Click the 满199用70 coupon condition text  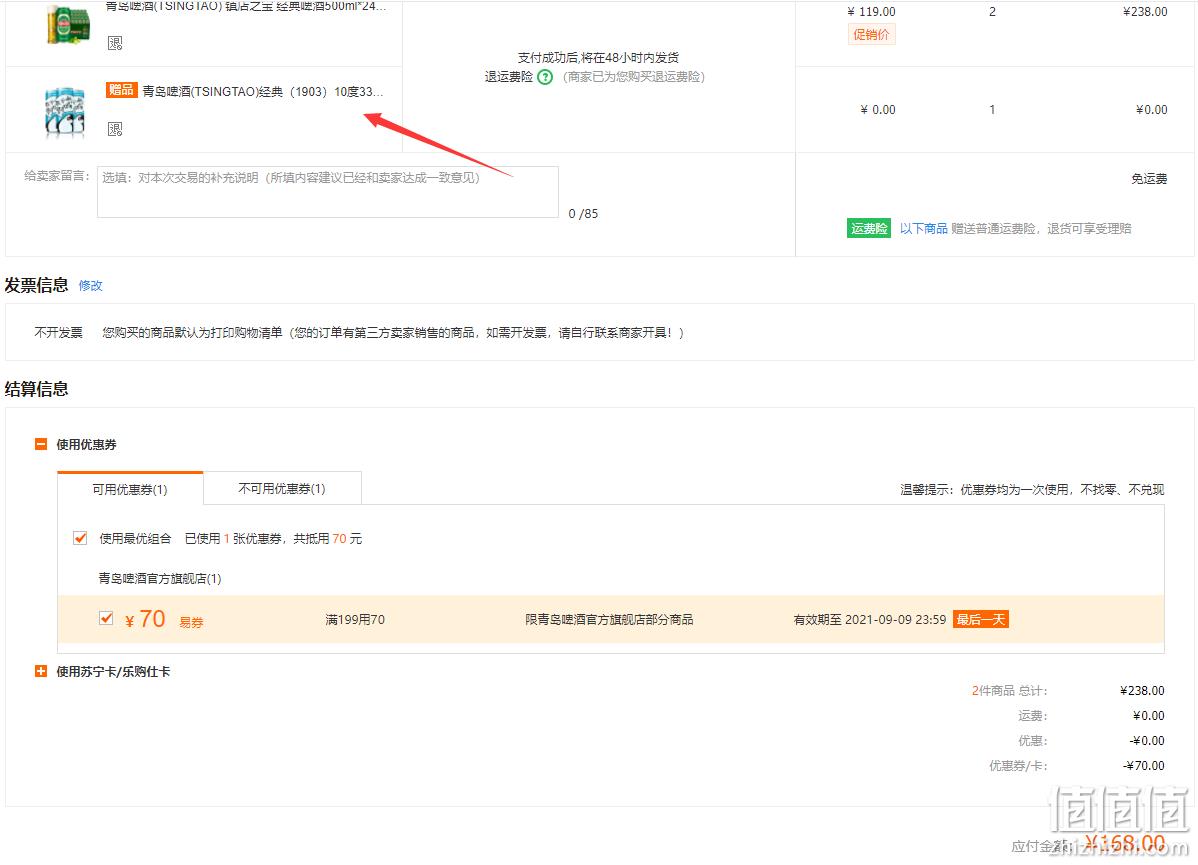pos(355,620)
